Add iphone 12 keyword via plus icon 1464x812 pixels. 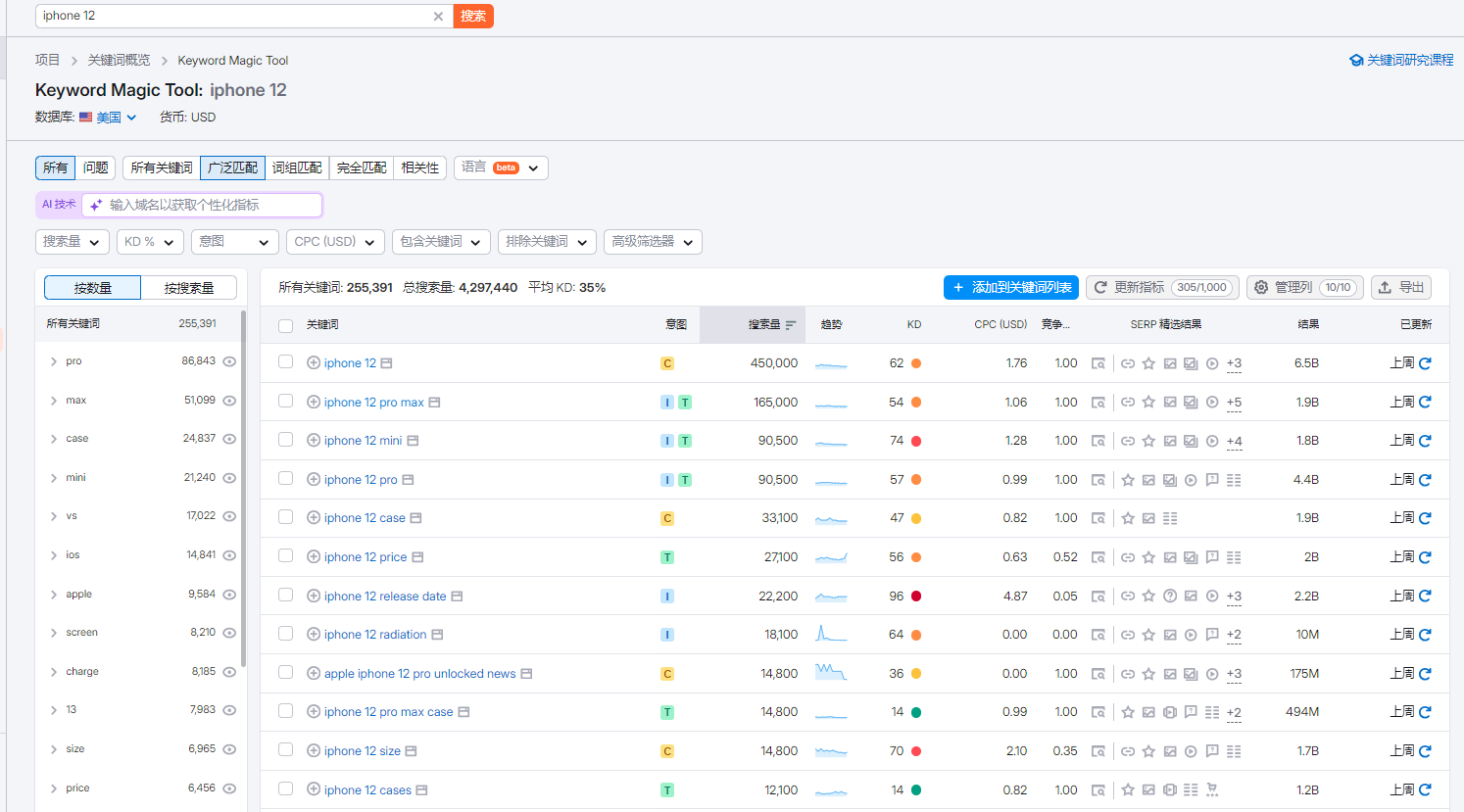(314, 362)
